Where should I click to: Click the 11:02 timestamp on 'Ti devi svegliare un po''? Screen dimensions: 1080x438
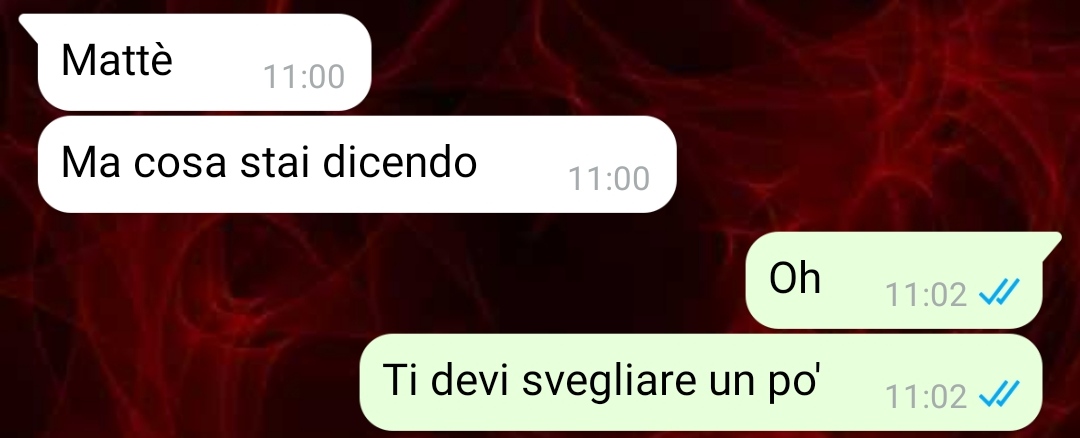(x=926, y=397)
